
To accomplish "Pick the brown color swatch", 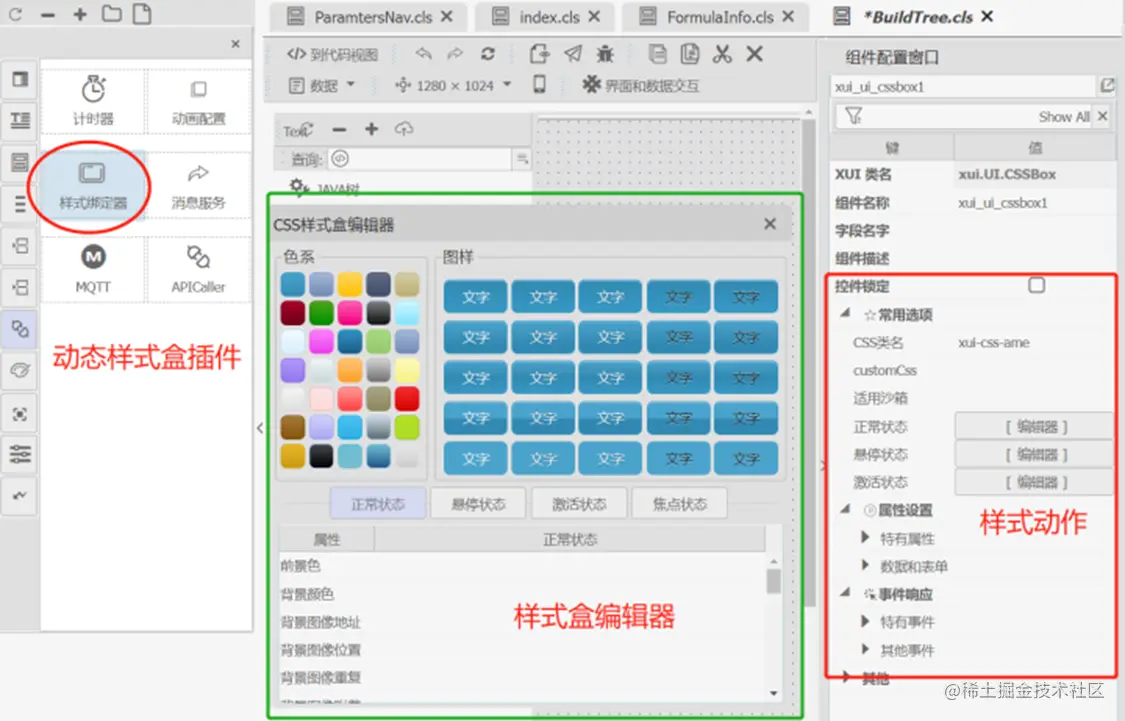I will (x=293, y=428).
